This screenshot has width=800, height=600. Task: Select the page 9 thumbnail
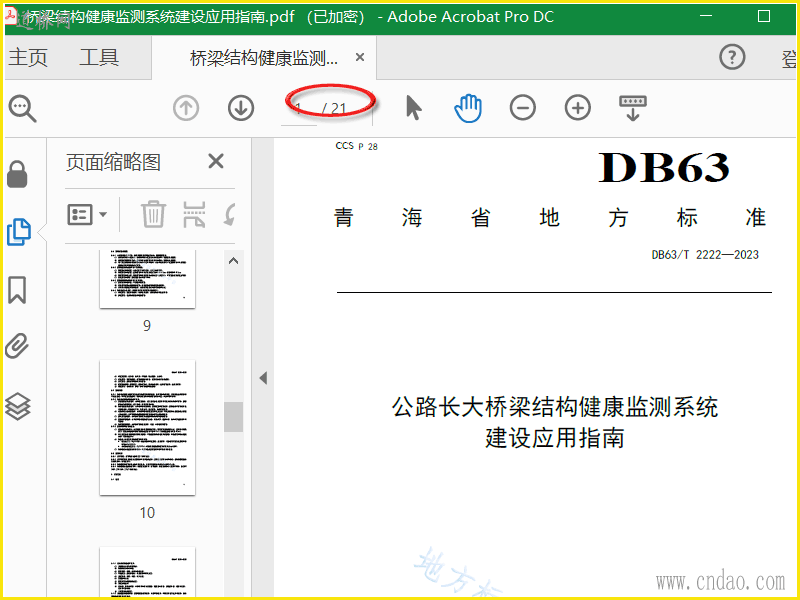147,279
